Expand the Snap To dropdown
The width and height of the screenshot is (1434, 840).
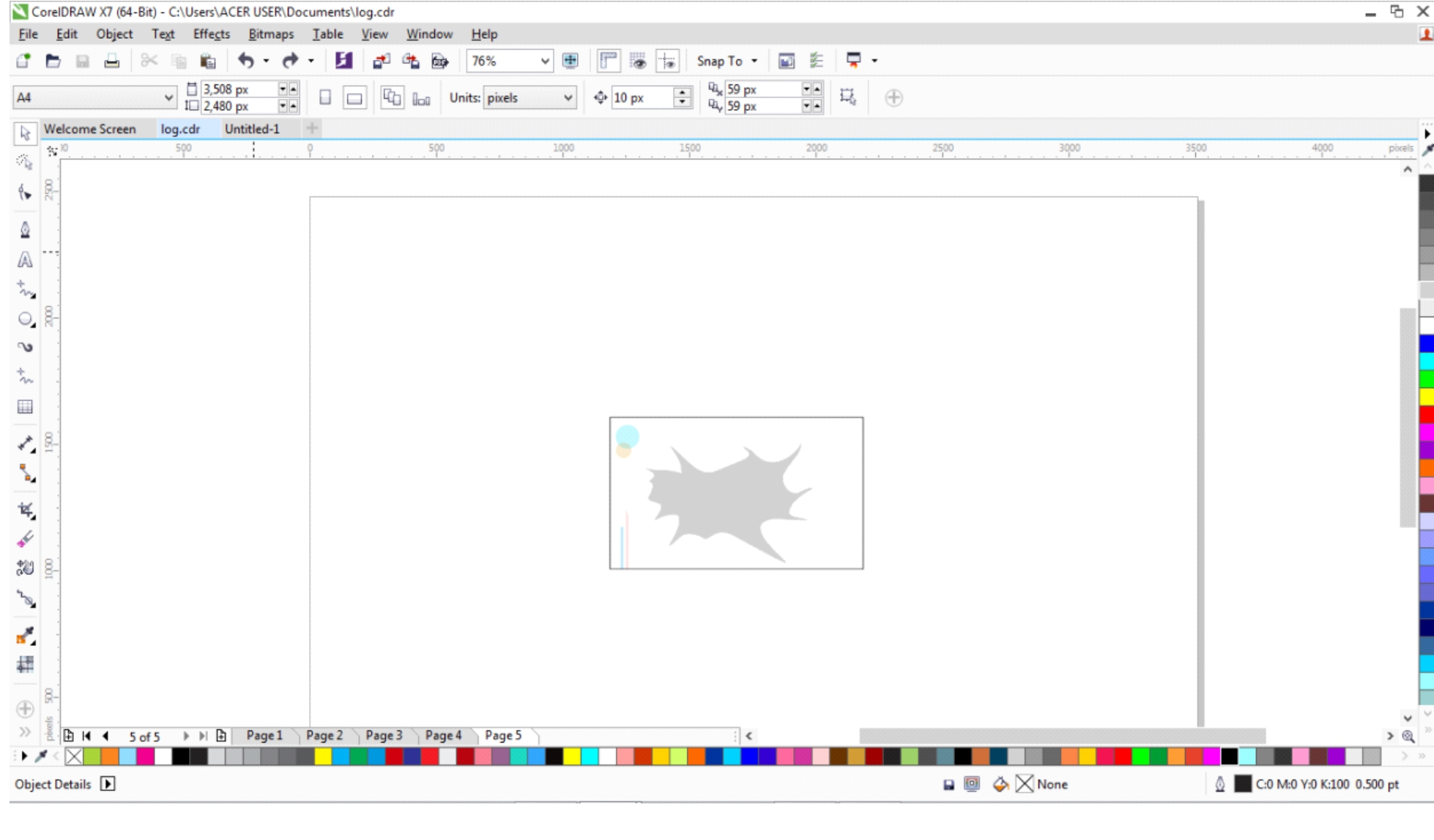(754, 61)
